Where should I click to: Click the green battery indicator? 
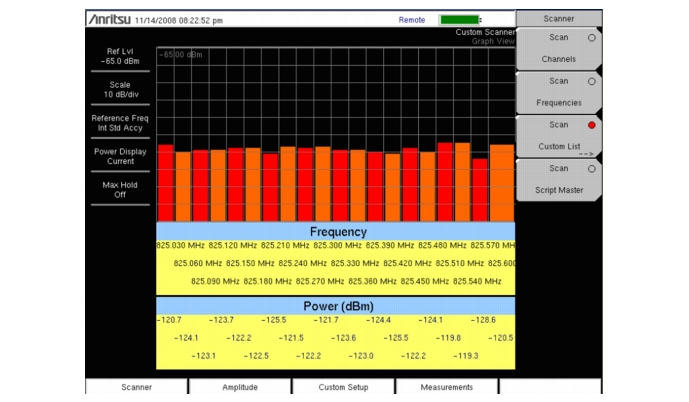(x=460, y=20)
